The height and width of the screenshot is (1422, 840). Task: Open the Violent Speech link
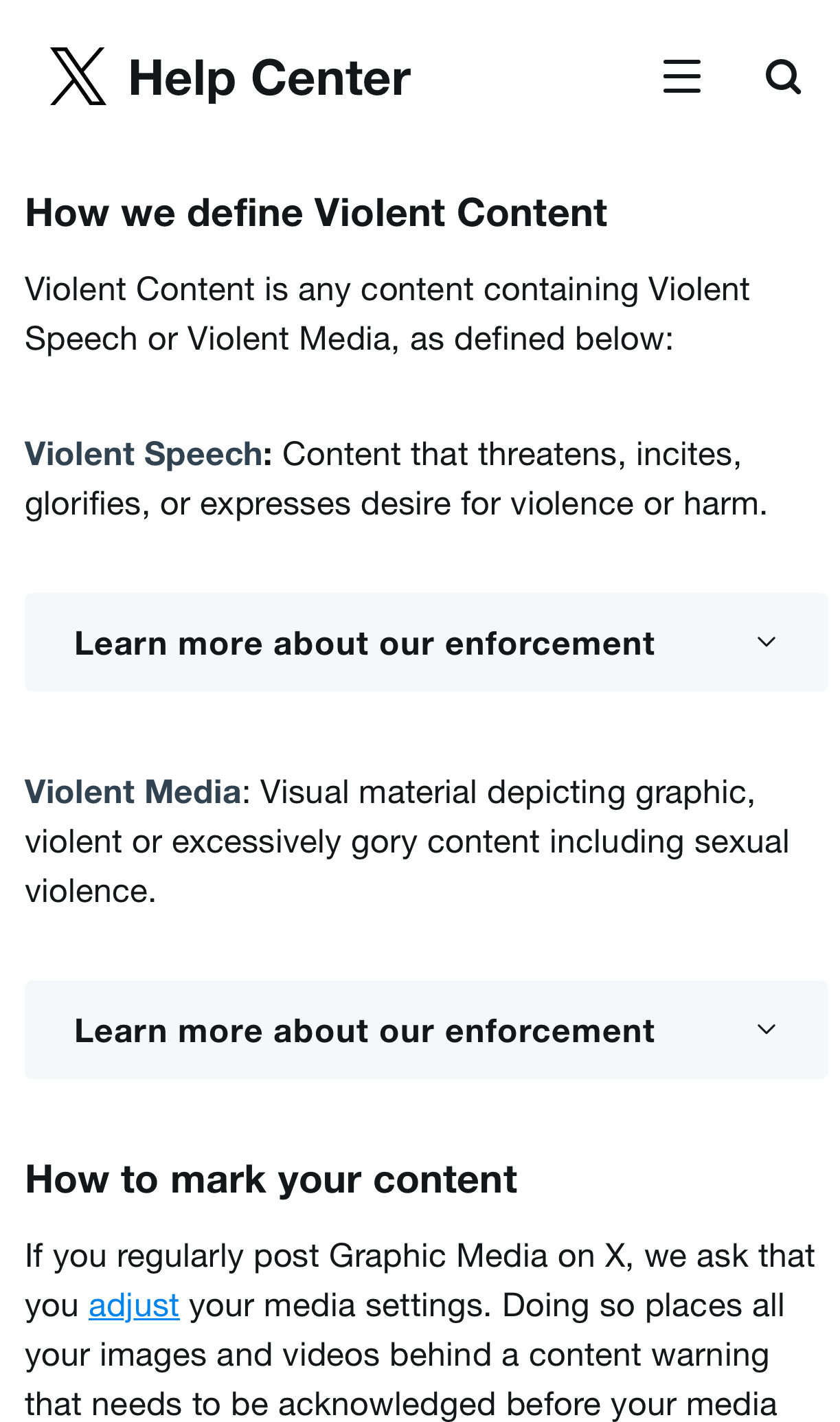coord(144,454)
